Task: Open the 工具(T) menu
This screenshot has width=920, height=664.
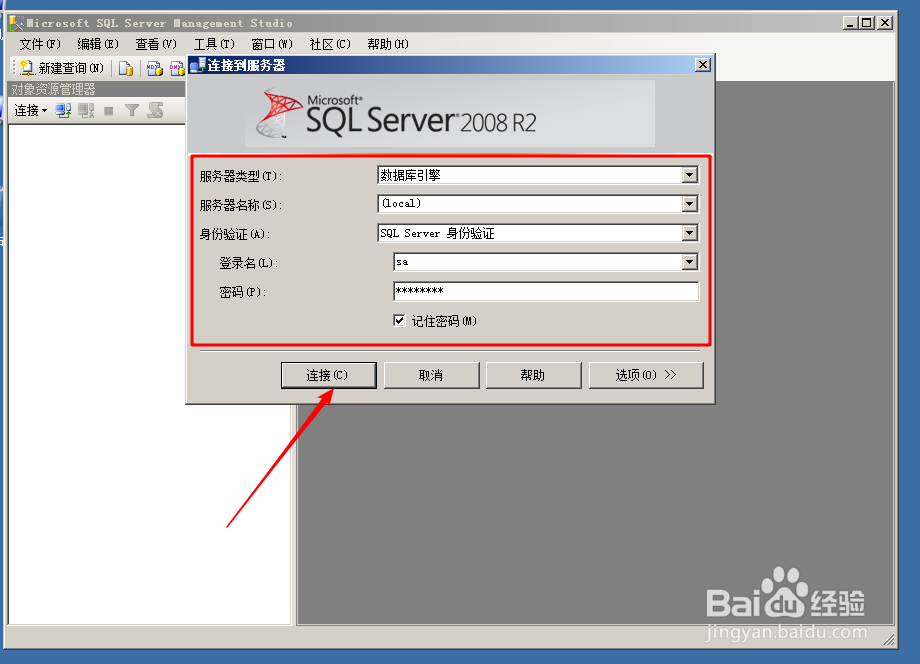Action: click(x=214, y=44)
